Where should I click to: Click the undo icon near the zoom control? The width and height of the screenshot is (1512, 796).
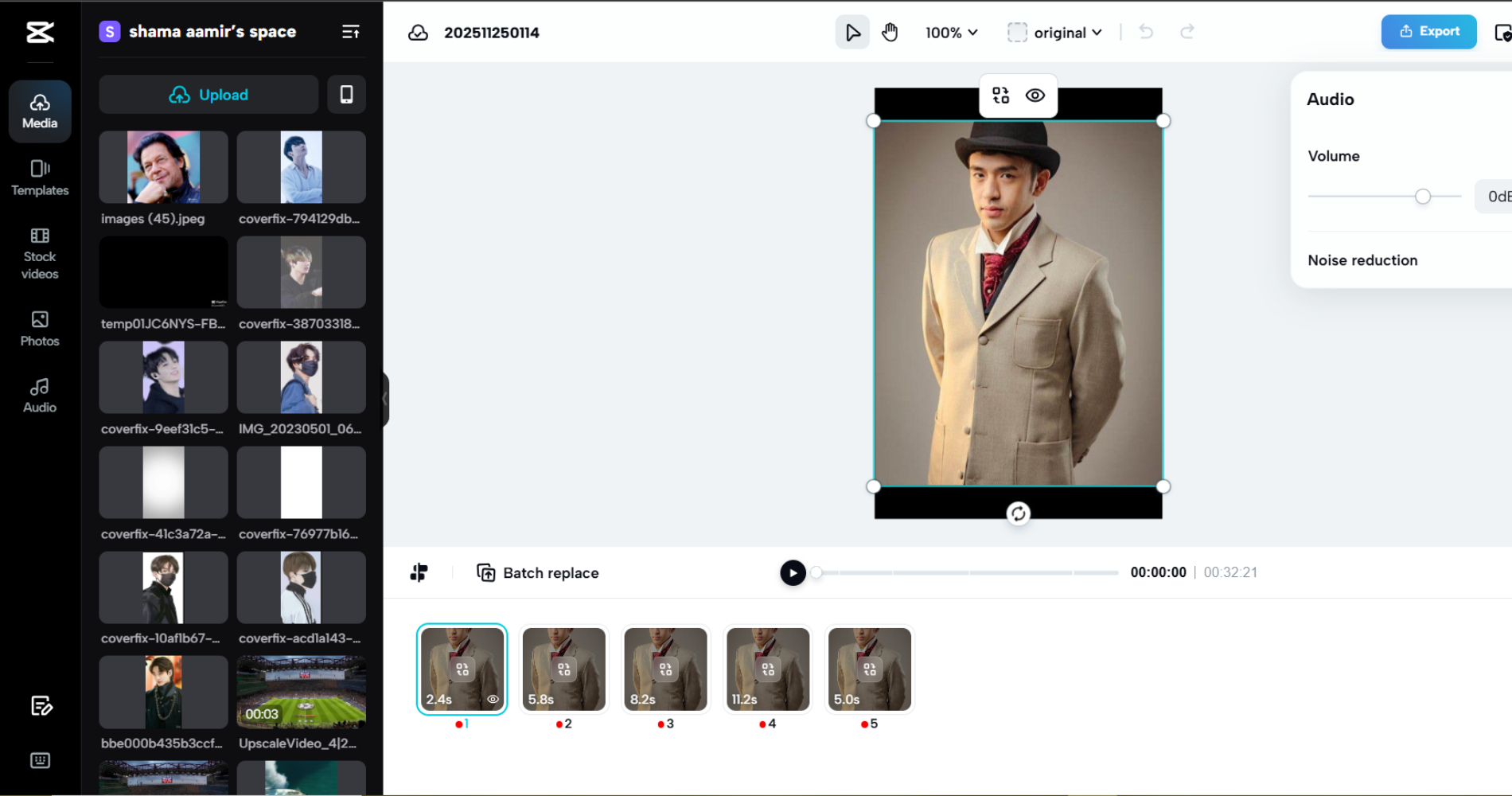point(1146,32)
